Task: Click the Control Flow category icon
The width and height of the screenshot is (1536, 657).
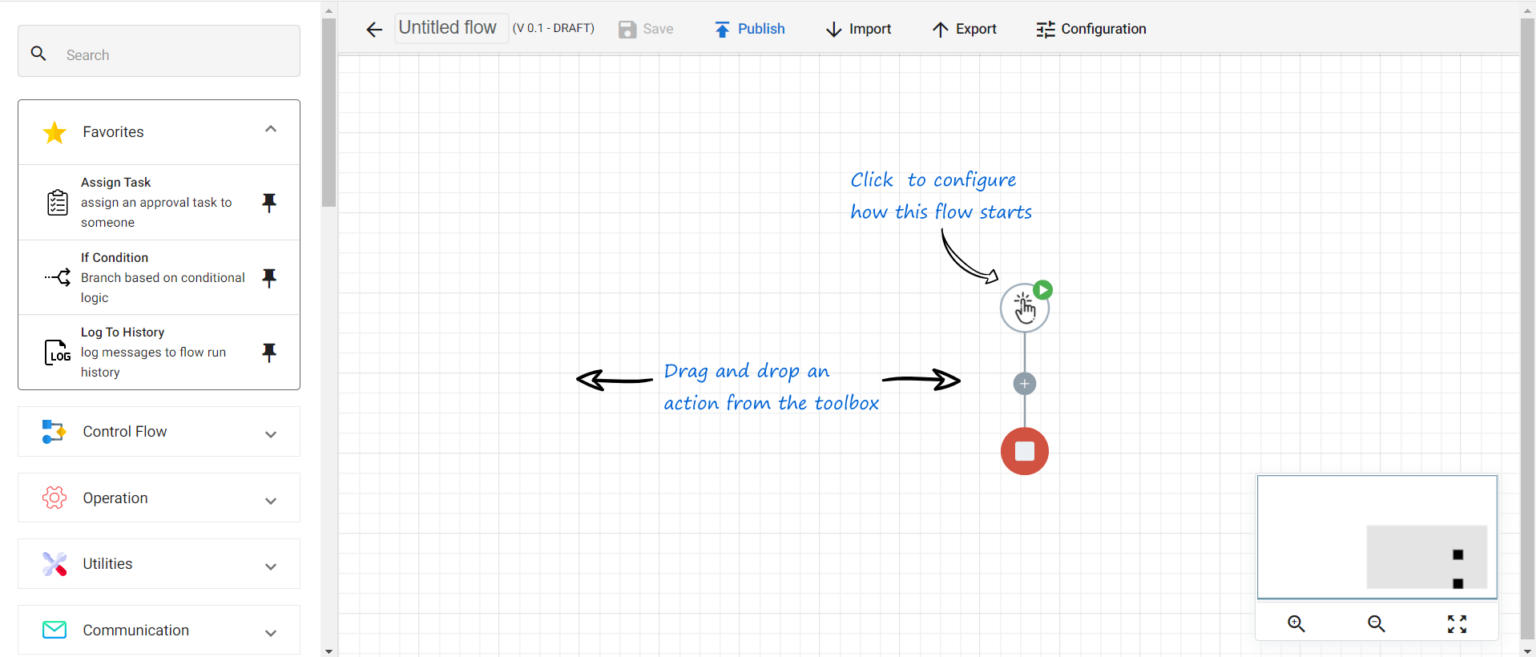Action: click(53, 431)
